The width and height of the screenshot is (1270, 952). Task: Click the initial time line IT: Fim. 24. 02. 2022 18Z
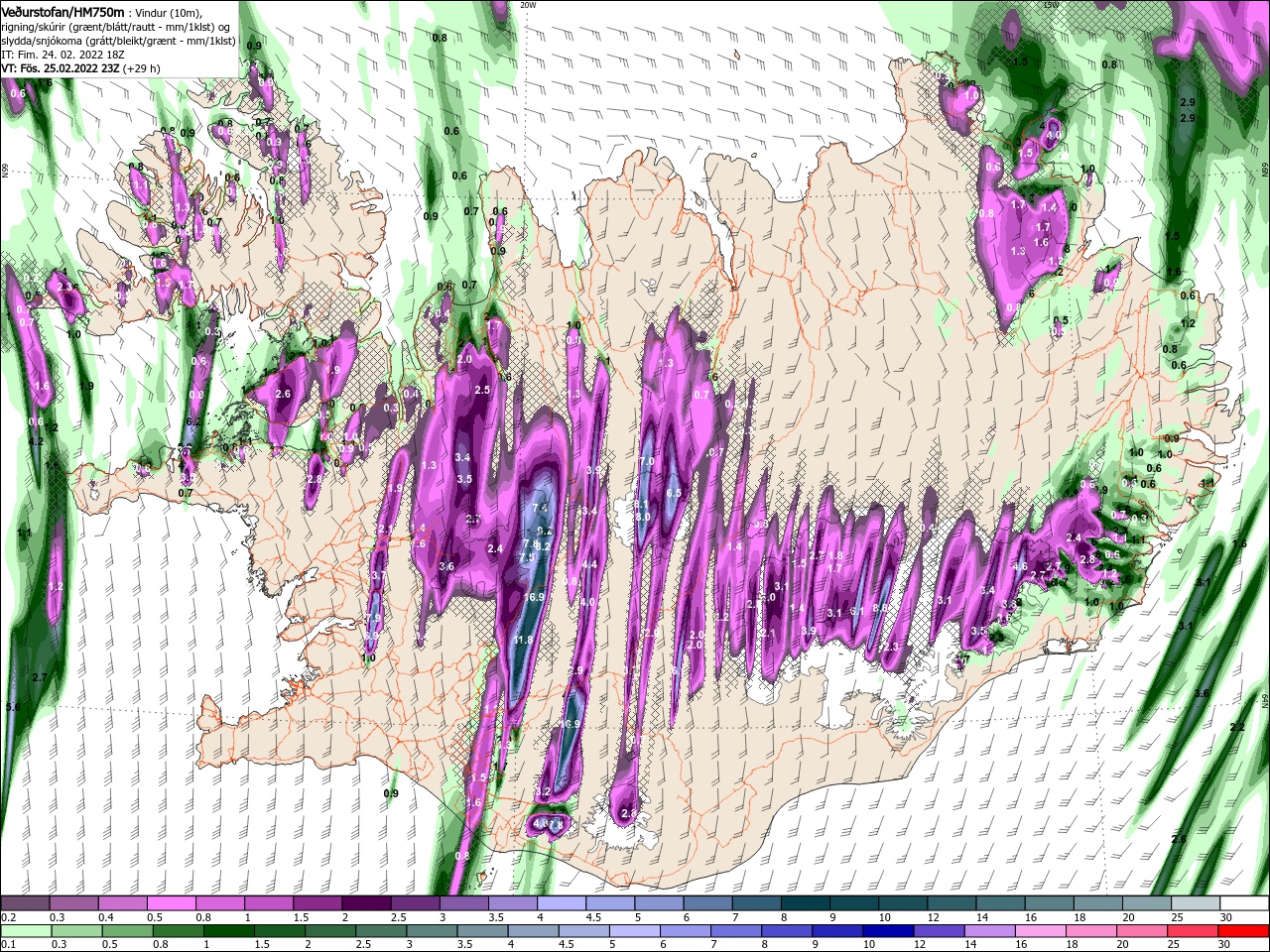click(x=63, y=55)
